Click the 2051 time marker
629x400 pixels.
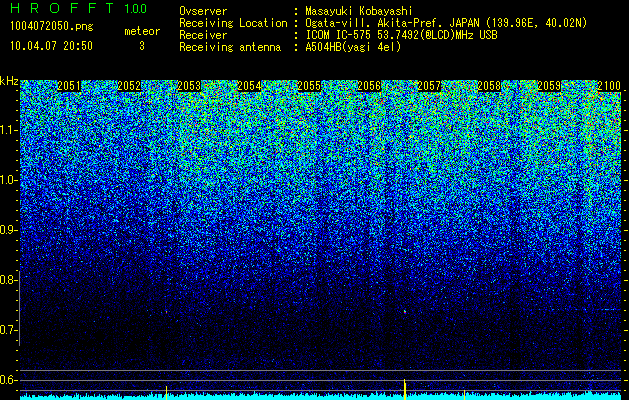(x=69, y=86)
